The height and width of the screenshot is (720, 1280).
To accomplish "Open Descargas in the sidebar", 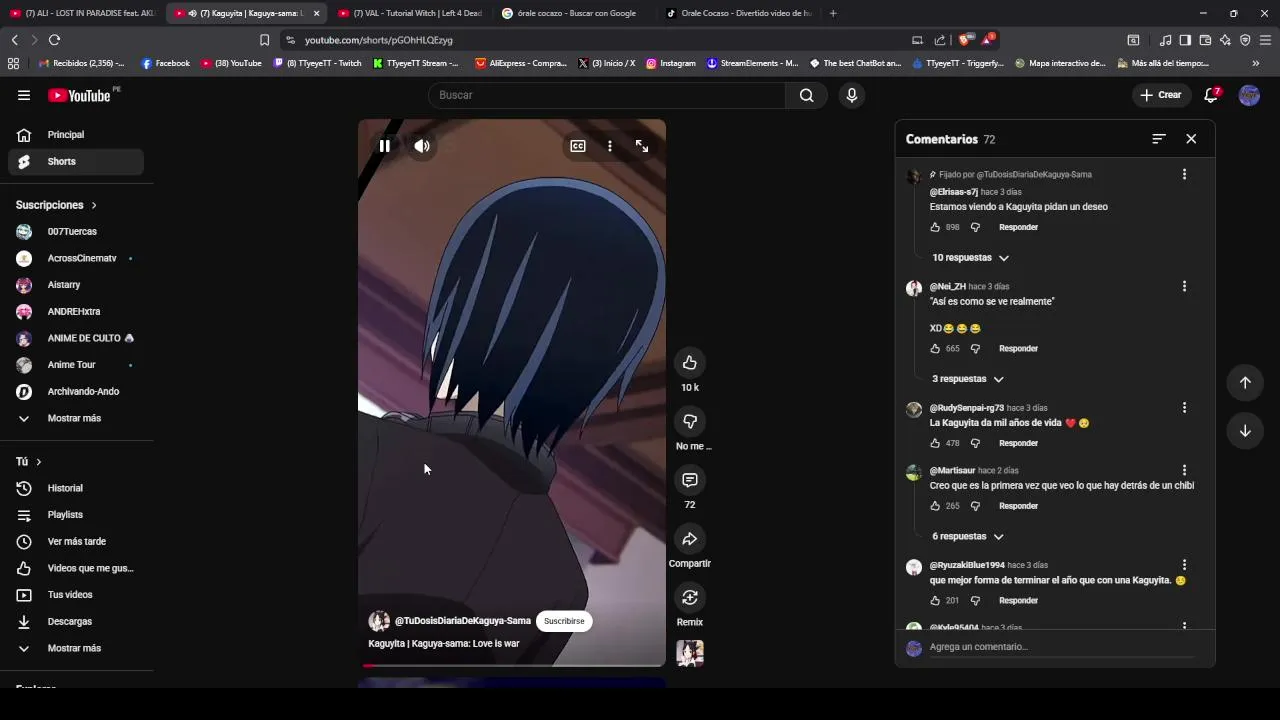I will point(76,622).
